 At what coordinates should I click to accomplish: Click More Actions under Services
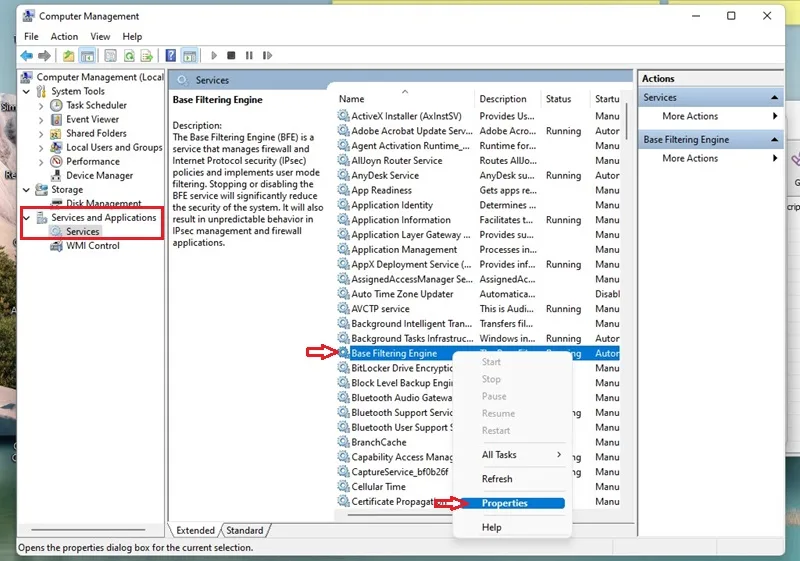click(690, 116)
